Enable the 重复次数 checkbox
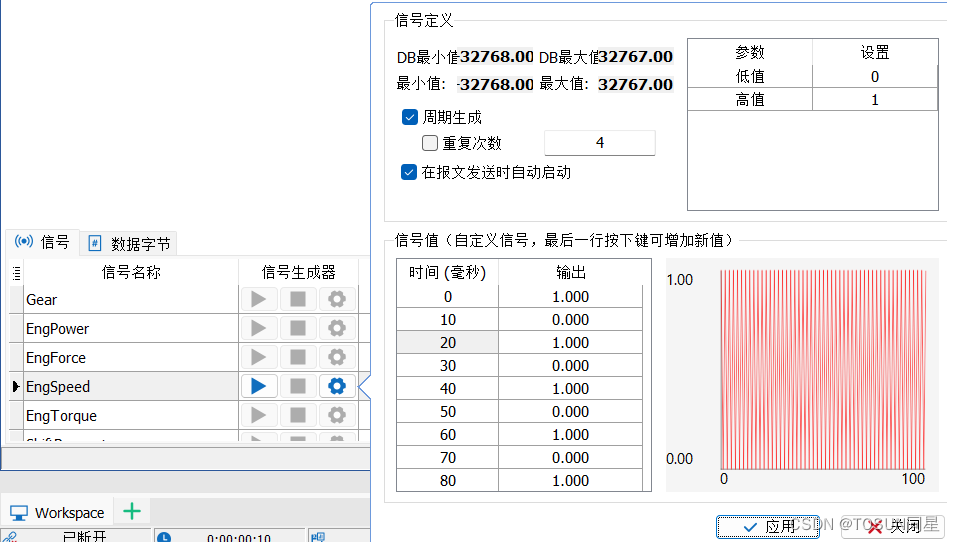The image size is (955, 542). click(430, 143)
